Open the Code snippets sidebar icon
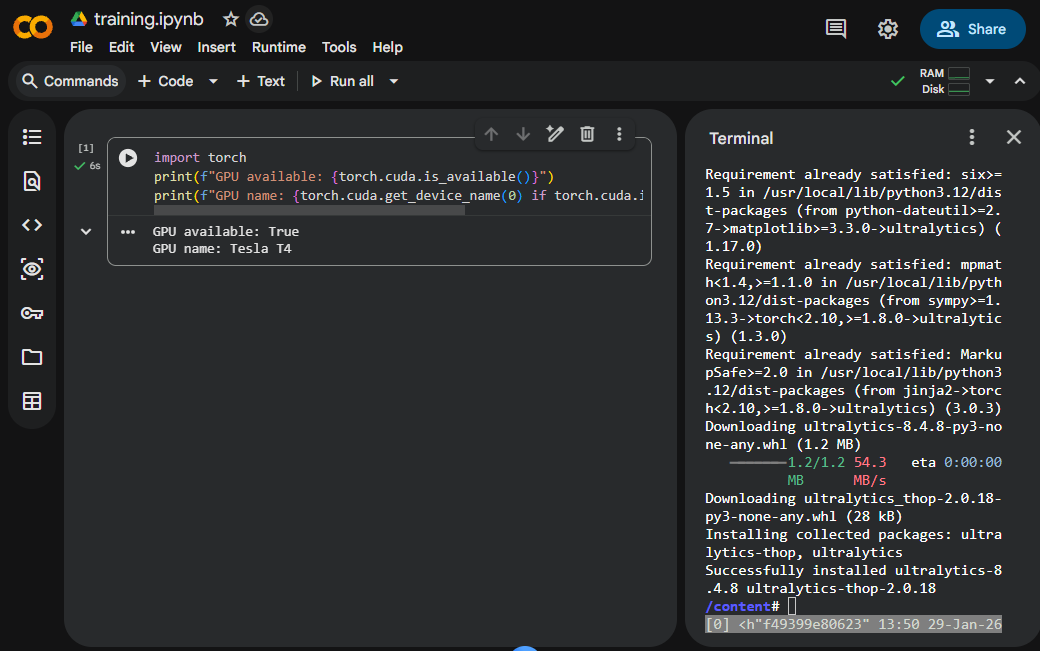Image resolution: width=1040 pixels, height=651 pixels. tap(32, 225)
